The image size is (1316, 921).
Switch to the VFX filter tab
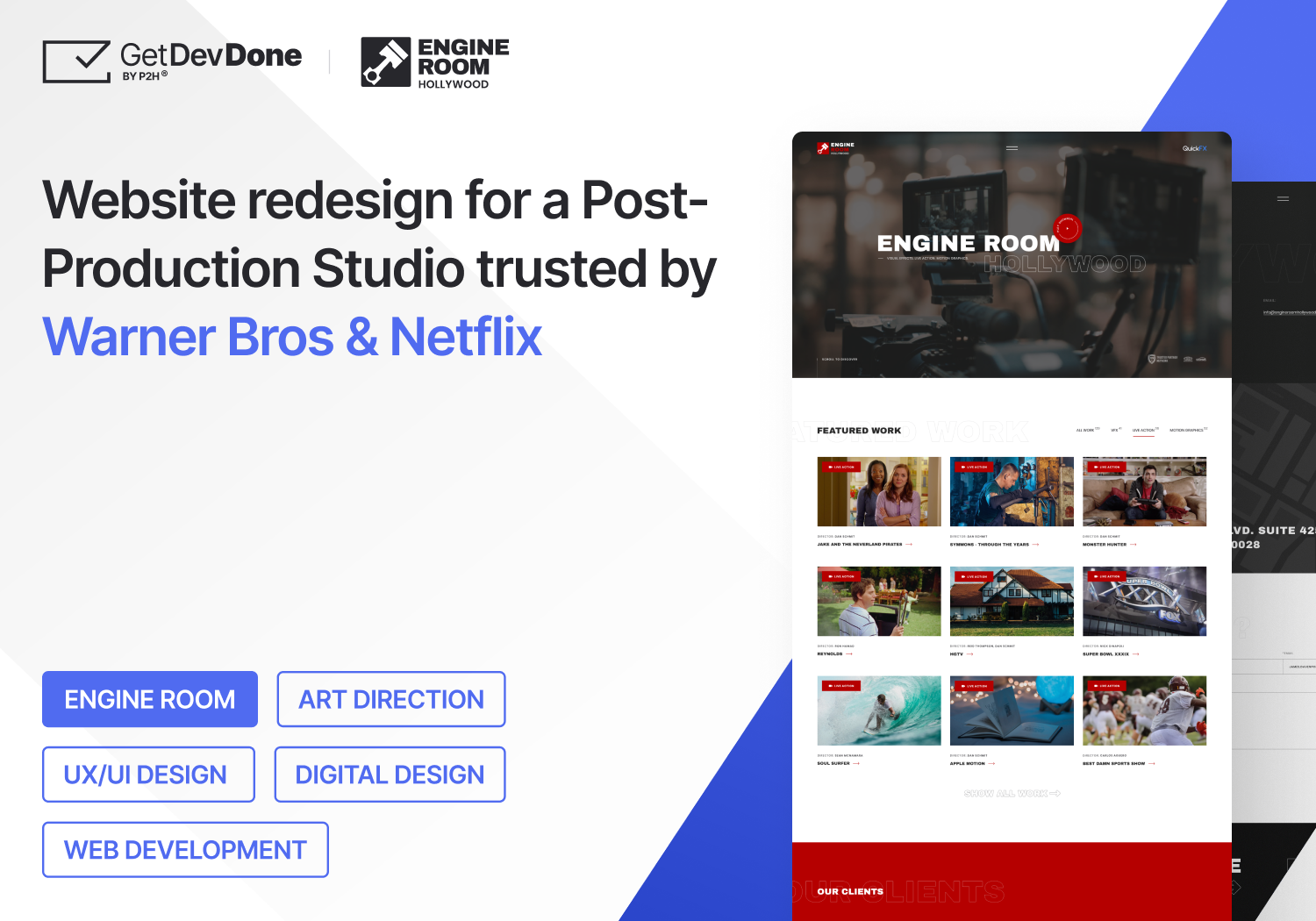click(1115, 431)
